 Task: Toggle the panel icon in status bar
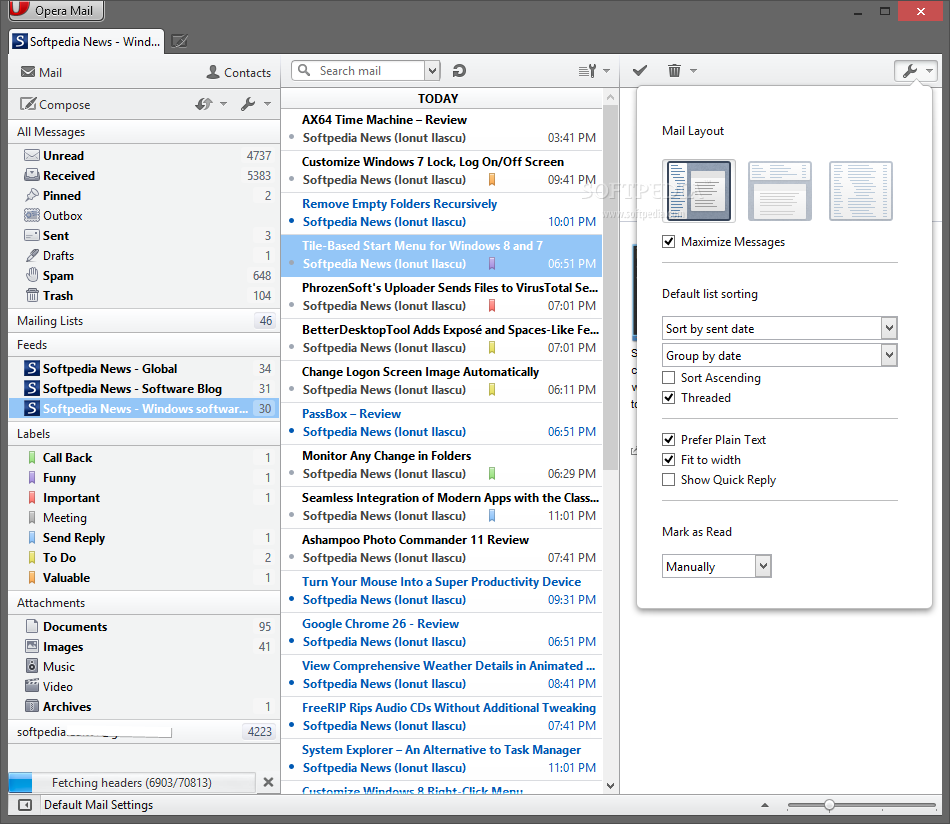tap(25, 805)
